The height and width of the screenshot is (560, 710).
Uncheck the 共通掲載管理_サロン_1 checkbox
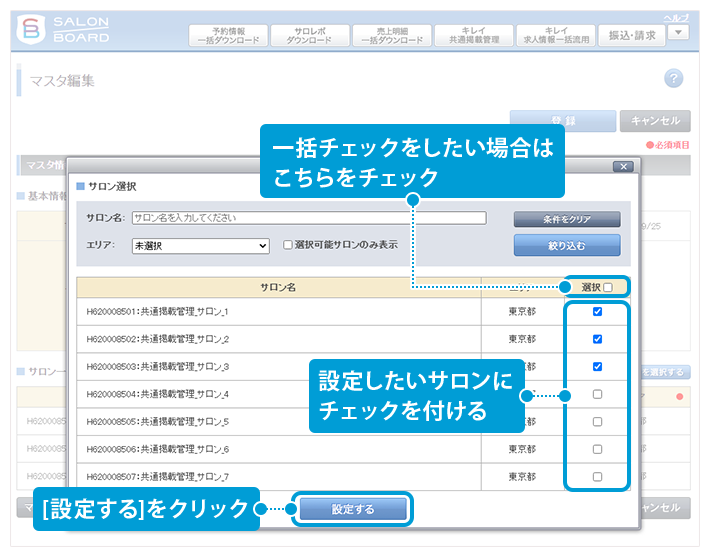pyautogui.click(x=597, y=312)
